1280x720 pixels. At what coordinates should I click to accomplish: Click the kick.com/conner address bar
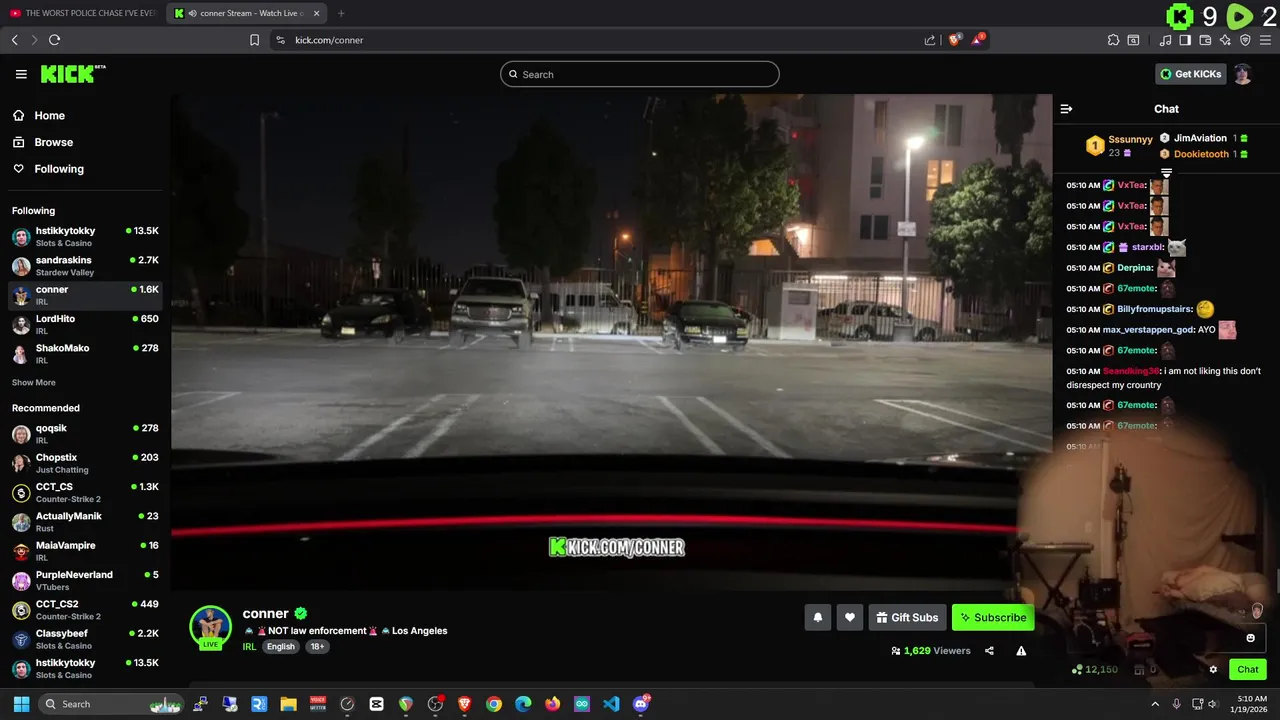point(600,40)
